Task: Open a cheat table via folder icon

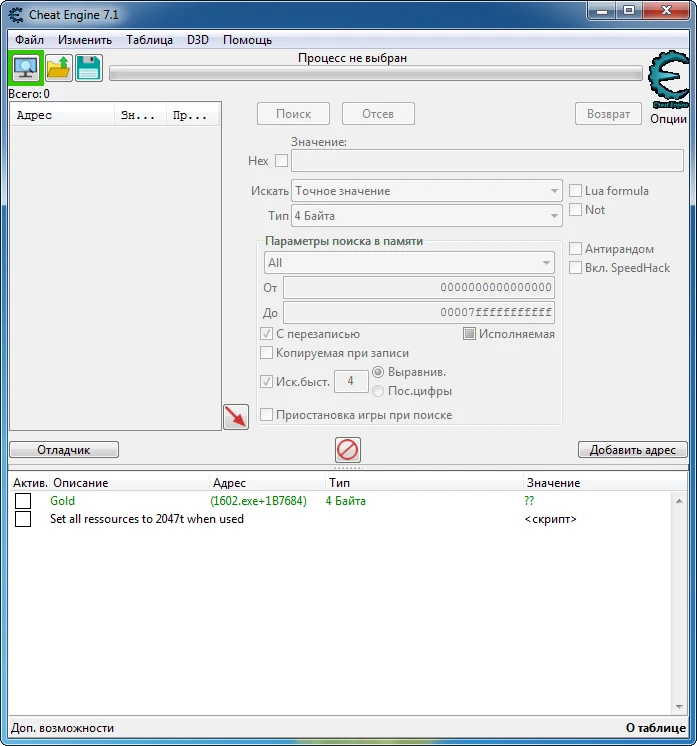Action: [59, 68]
